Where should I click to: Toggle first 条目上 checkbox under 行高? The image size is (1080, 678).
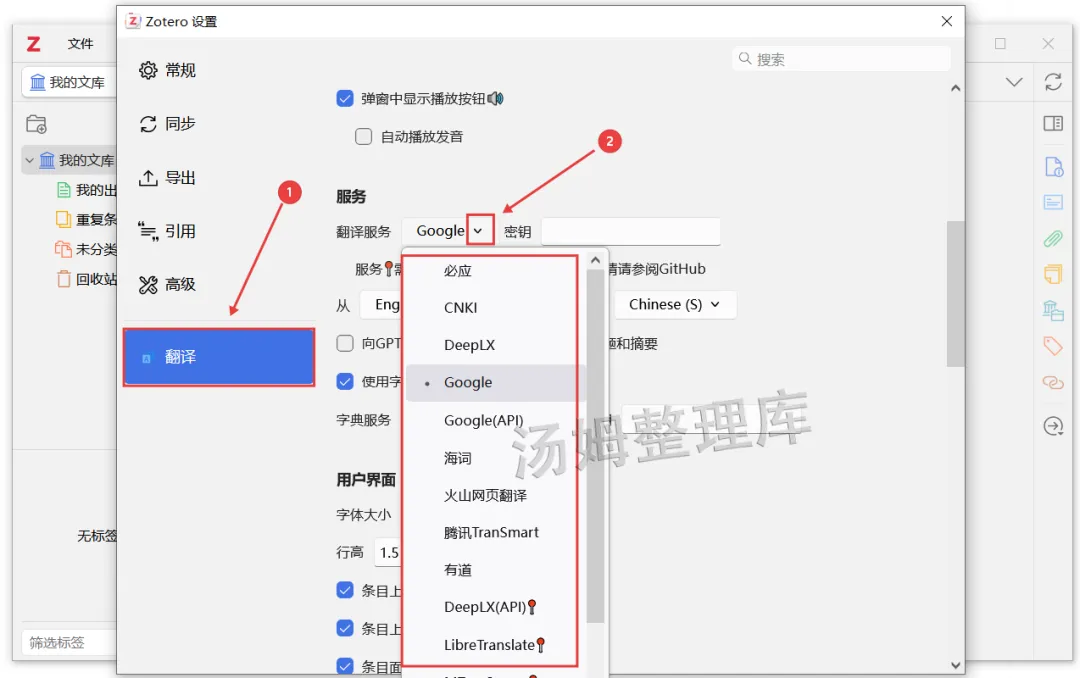click(x=345, y=590)
